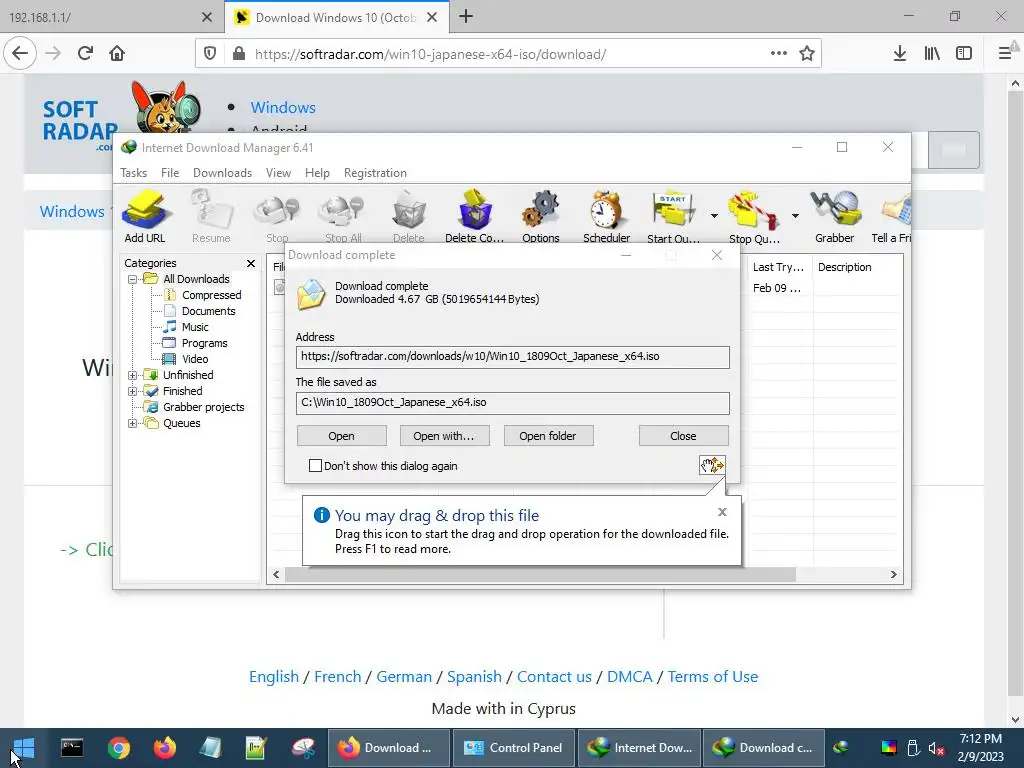The image size is (1024, 768).
Task: Click the Delete Completed toolbar icon
Action: pos(474,216)
